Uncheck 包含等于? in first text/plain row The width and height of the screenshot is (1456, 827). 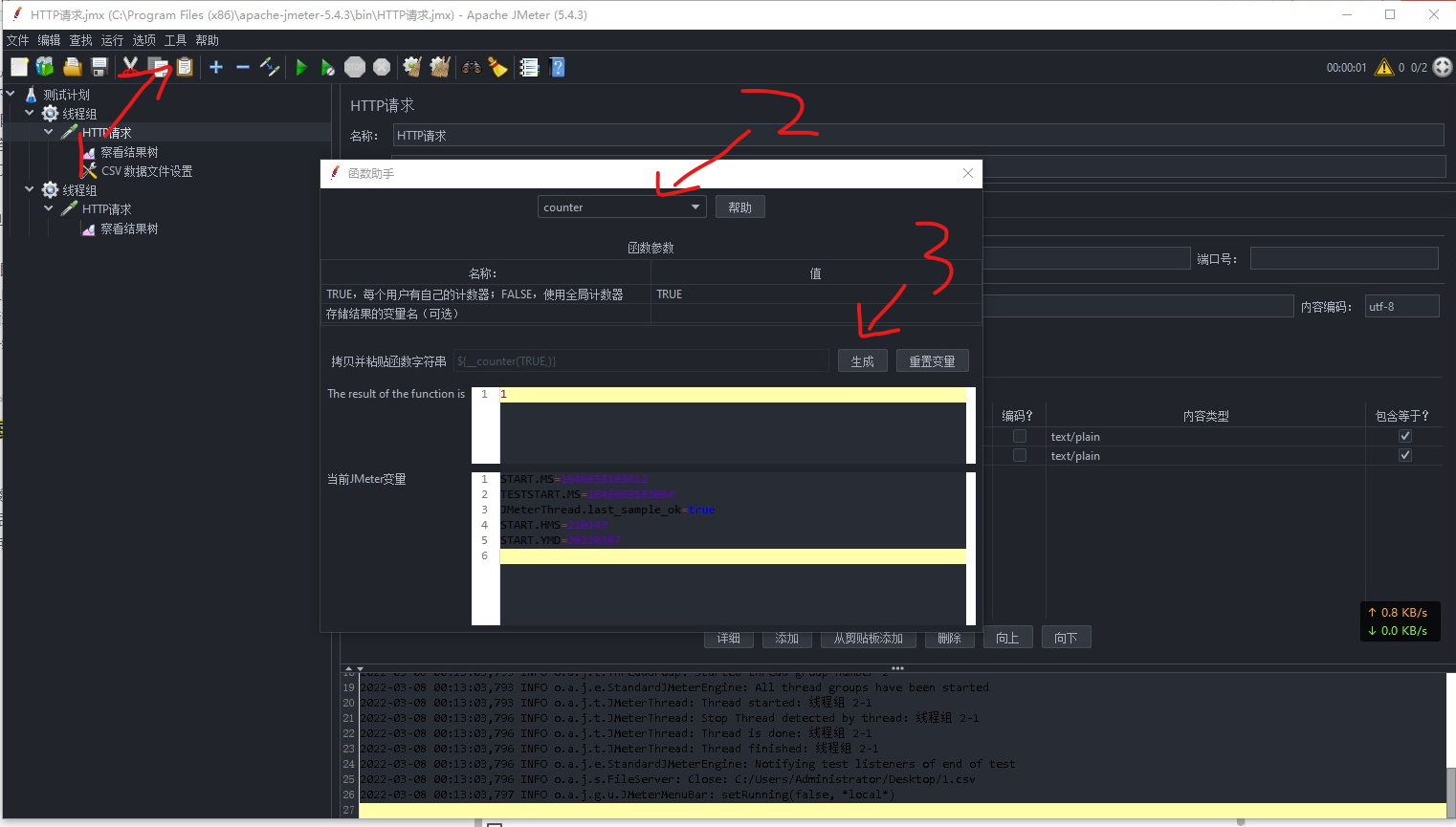tap(1405, 436)
